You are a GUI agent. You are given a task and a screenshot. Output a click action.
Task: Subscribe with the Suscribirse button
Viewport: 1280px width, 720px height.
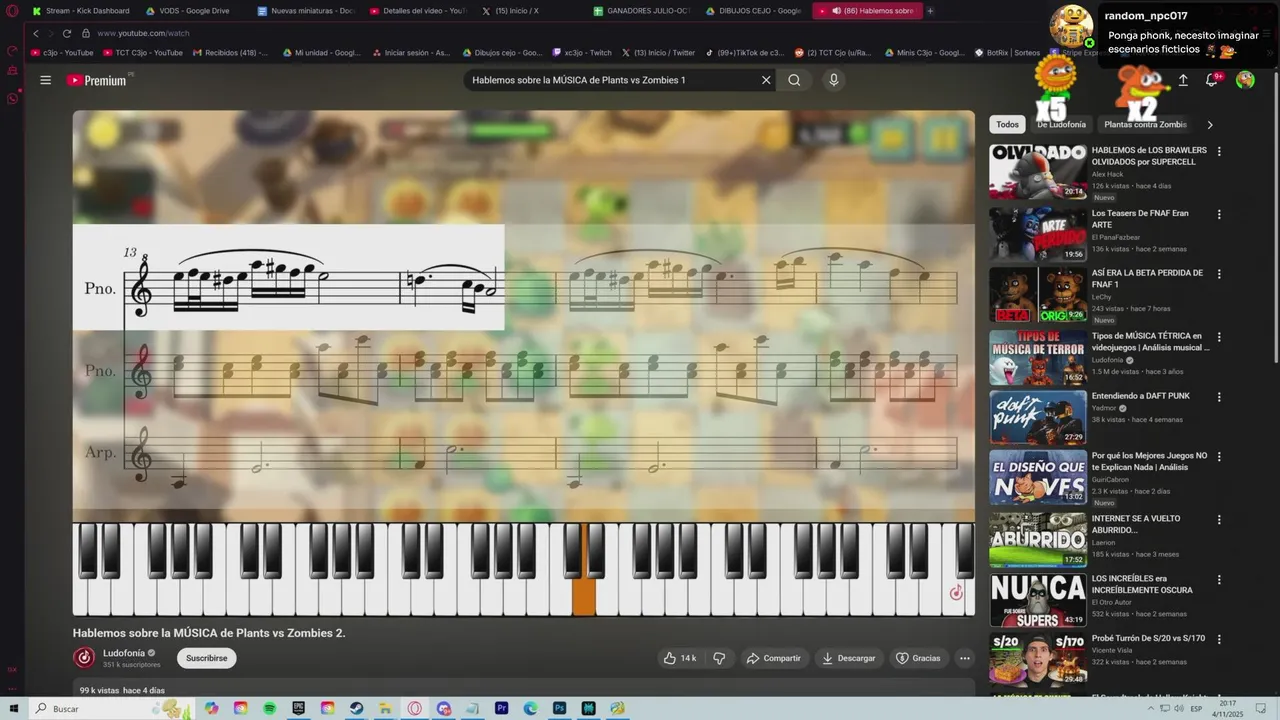[x=206, y=658]
